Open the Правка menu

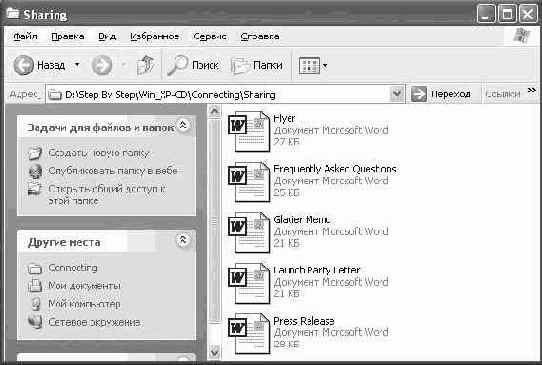[68, 36]
